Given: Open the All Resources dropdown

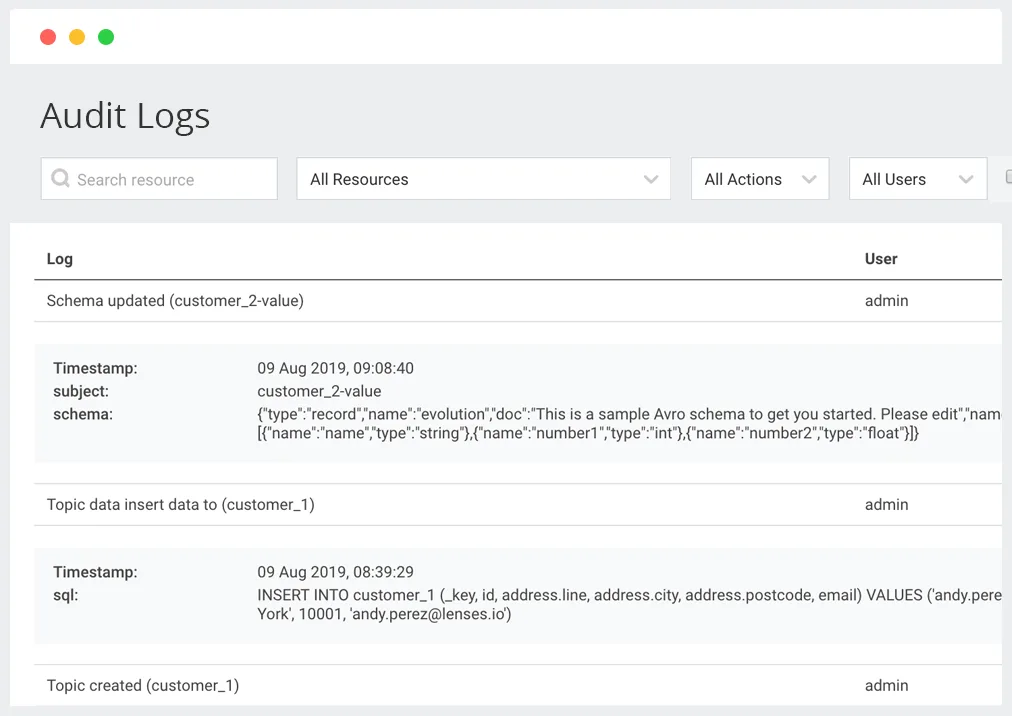Looking at the screenshot, I should click(483, 178).
